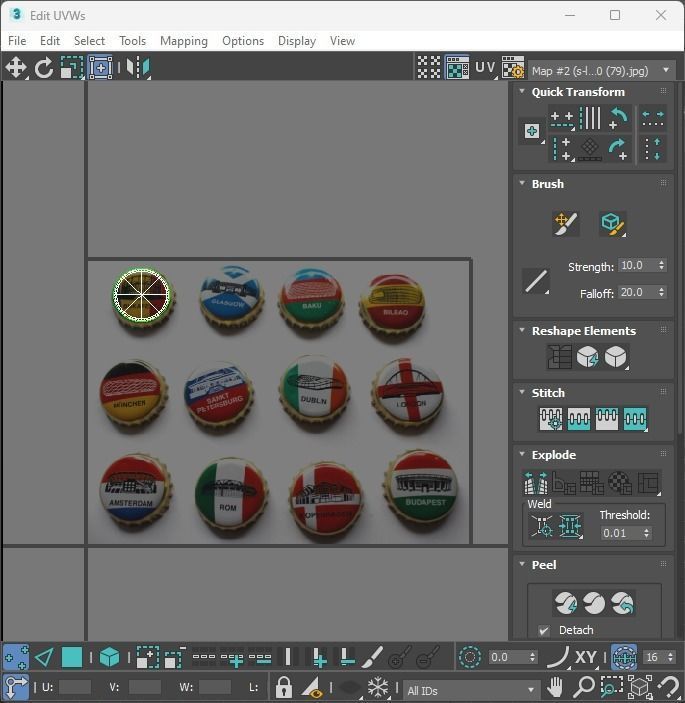Toggle Lock Selection padlock icon
This screenshot has width=685, height=703.
pos(283,687)
